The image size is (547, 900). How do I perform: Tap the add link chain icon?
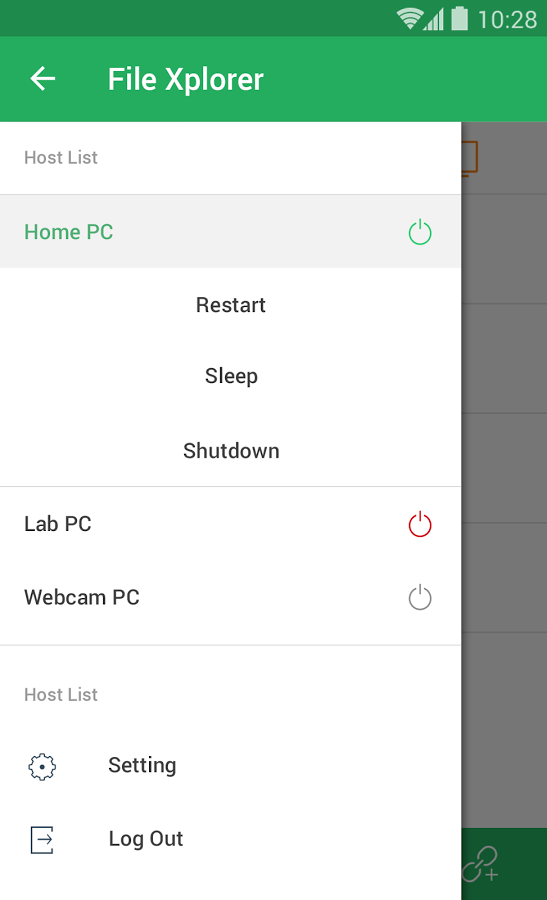point(480,863)
